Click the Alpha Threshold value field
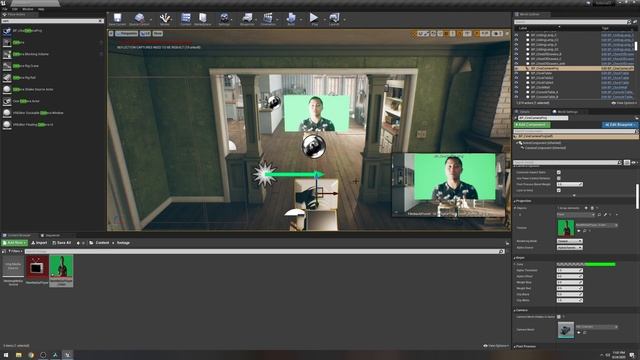This screenshot has width=640, height=360. [x=569, y=270]
